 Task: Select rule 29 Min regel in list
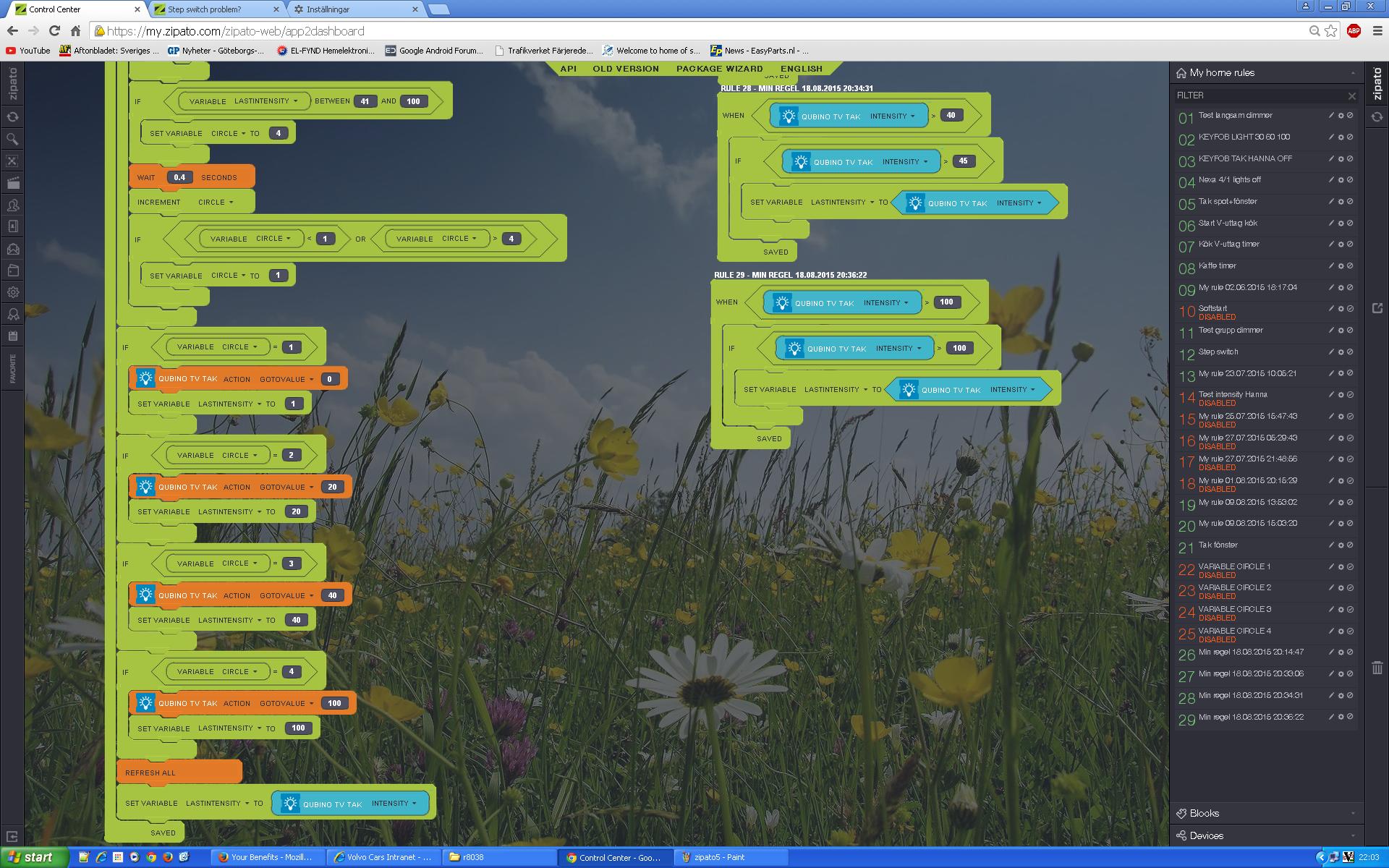pos(1250,717)
